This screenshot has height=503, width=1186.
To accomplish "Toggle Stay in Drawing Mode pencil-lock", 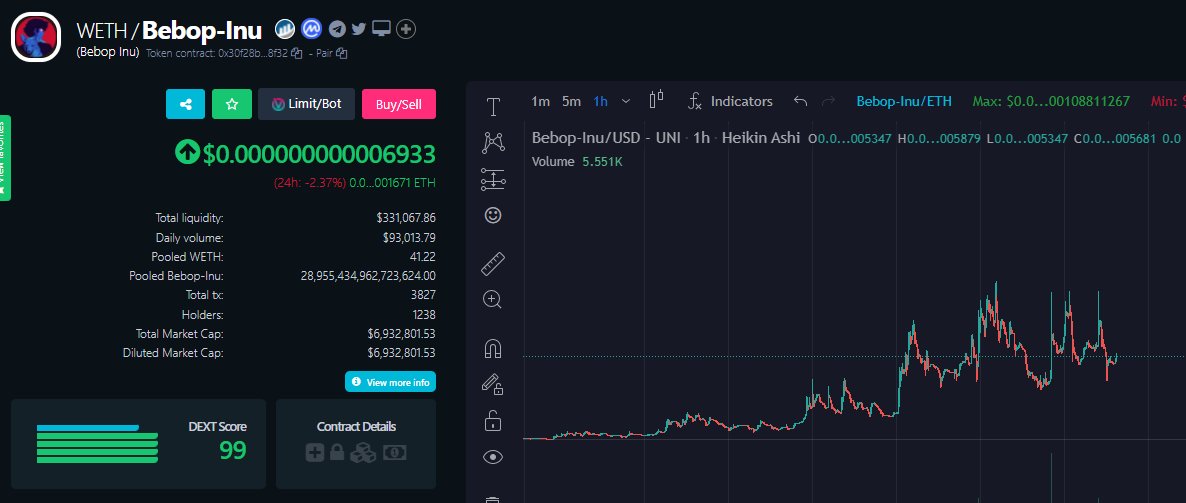I will tap(493, 384).
